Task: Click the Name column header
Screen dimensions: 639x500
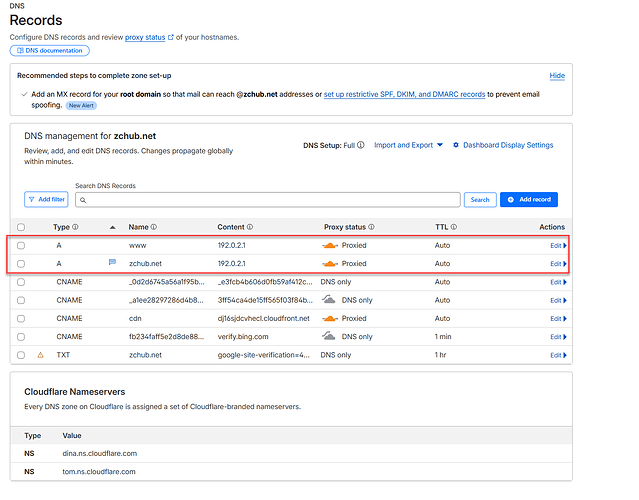Action: pyautogui.click(x=139, y=227)
